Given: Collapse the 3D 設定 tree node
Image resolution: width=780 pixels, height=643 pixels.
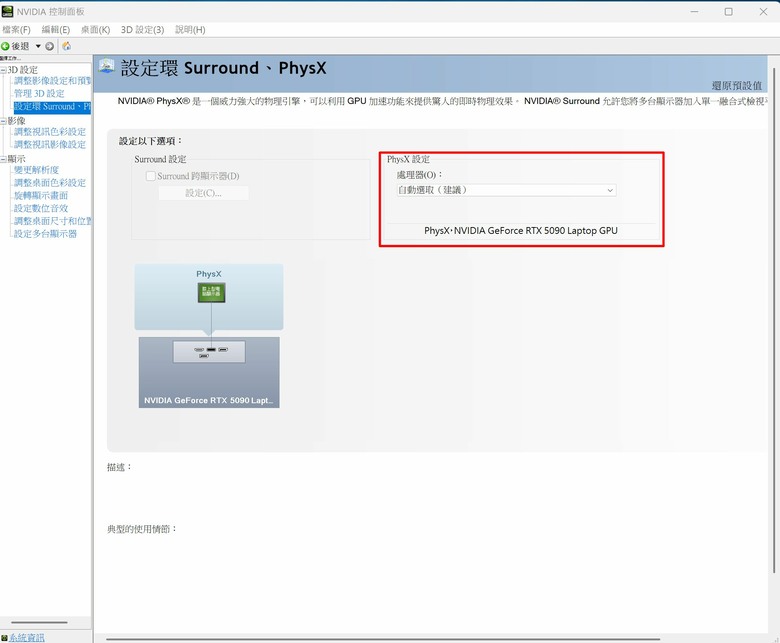Looking at the screenshot, I should [x=3, y=70].
